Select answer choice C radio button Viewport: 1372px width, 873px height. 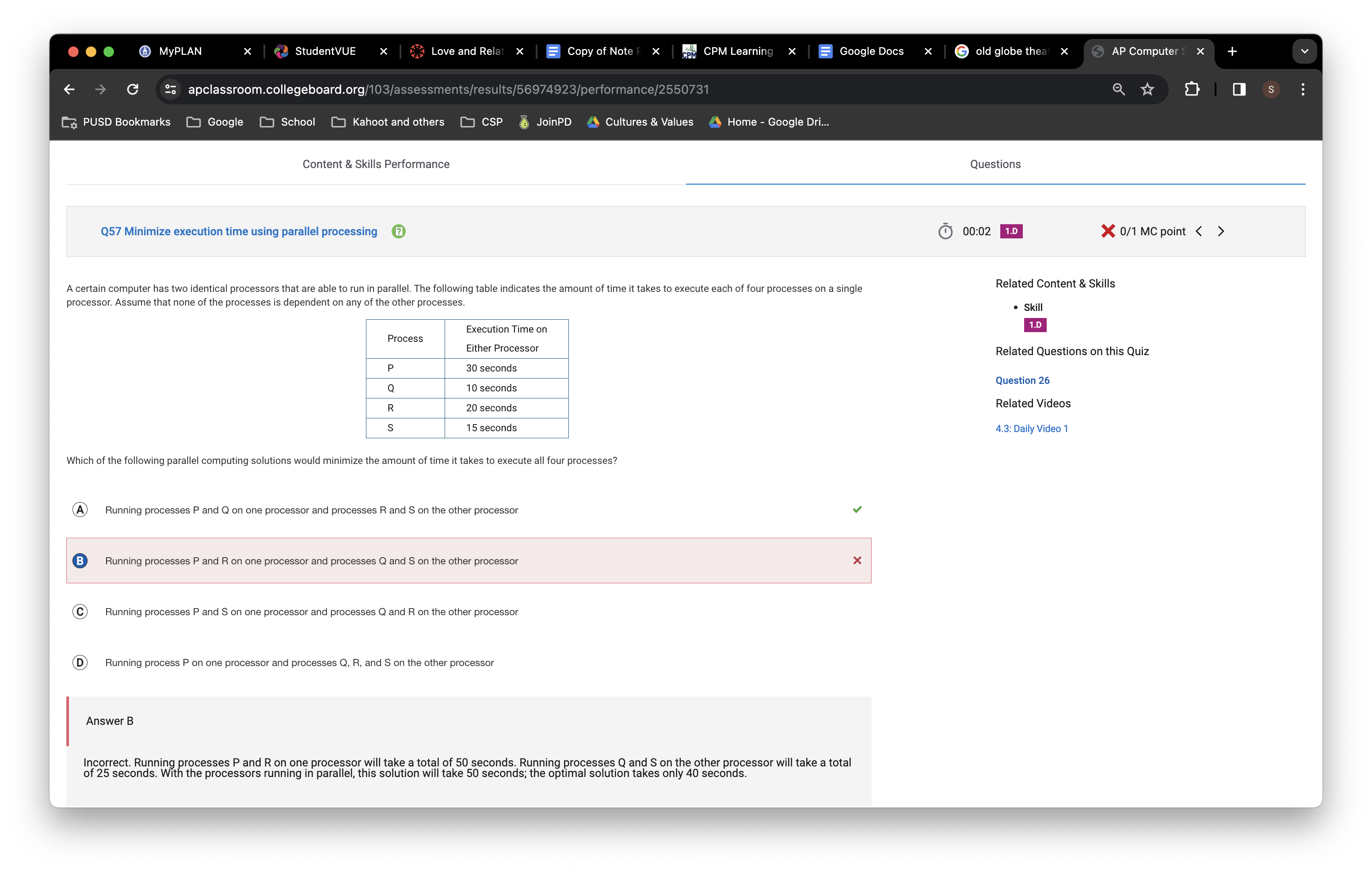tap(80, 612)
